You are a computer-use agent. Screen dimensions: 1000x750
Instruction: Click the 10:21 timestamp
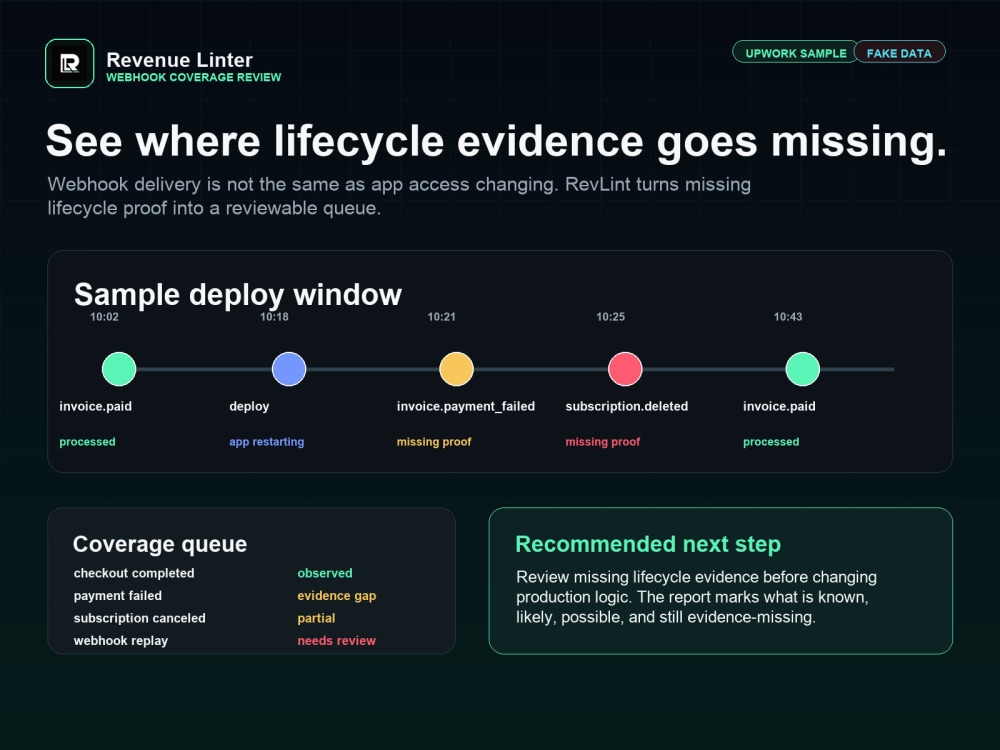(x=441, y=317)
